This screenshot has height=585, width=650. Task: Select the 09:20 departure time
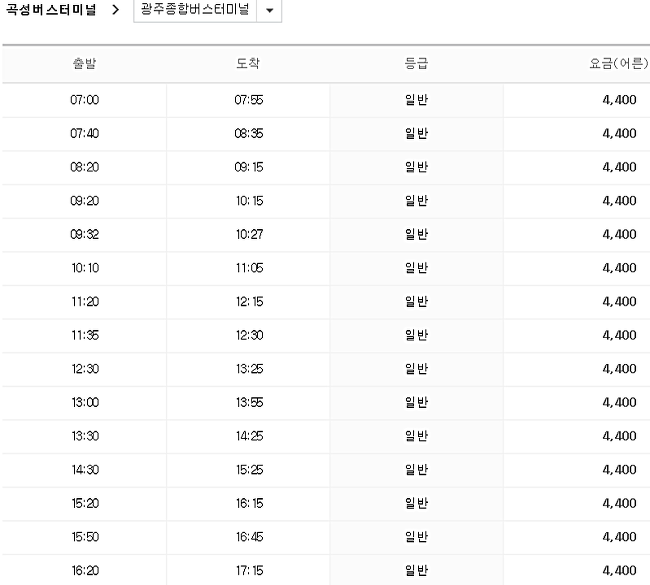pyautogui.click(x=85, y=201)
